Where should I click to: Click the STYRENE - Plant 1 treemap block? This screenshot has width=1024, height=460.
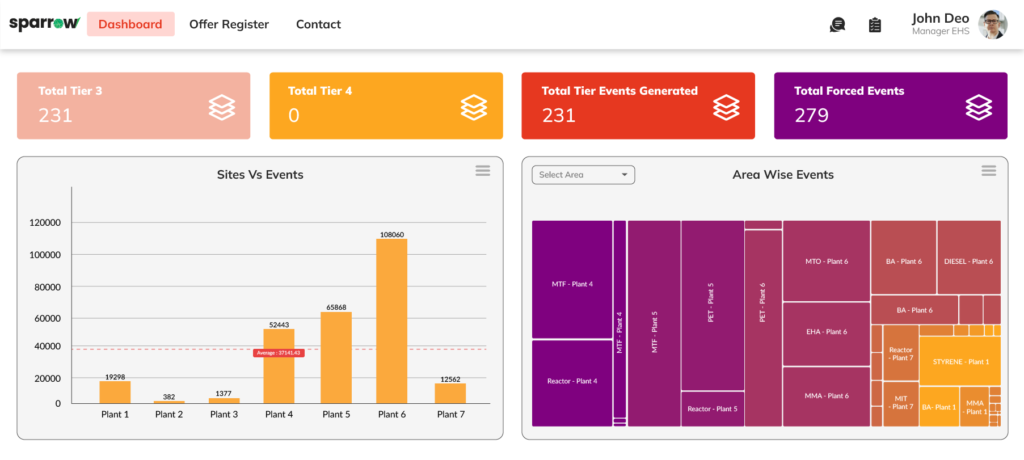(959, 361)
